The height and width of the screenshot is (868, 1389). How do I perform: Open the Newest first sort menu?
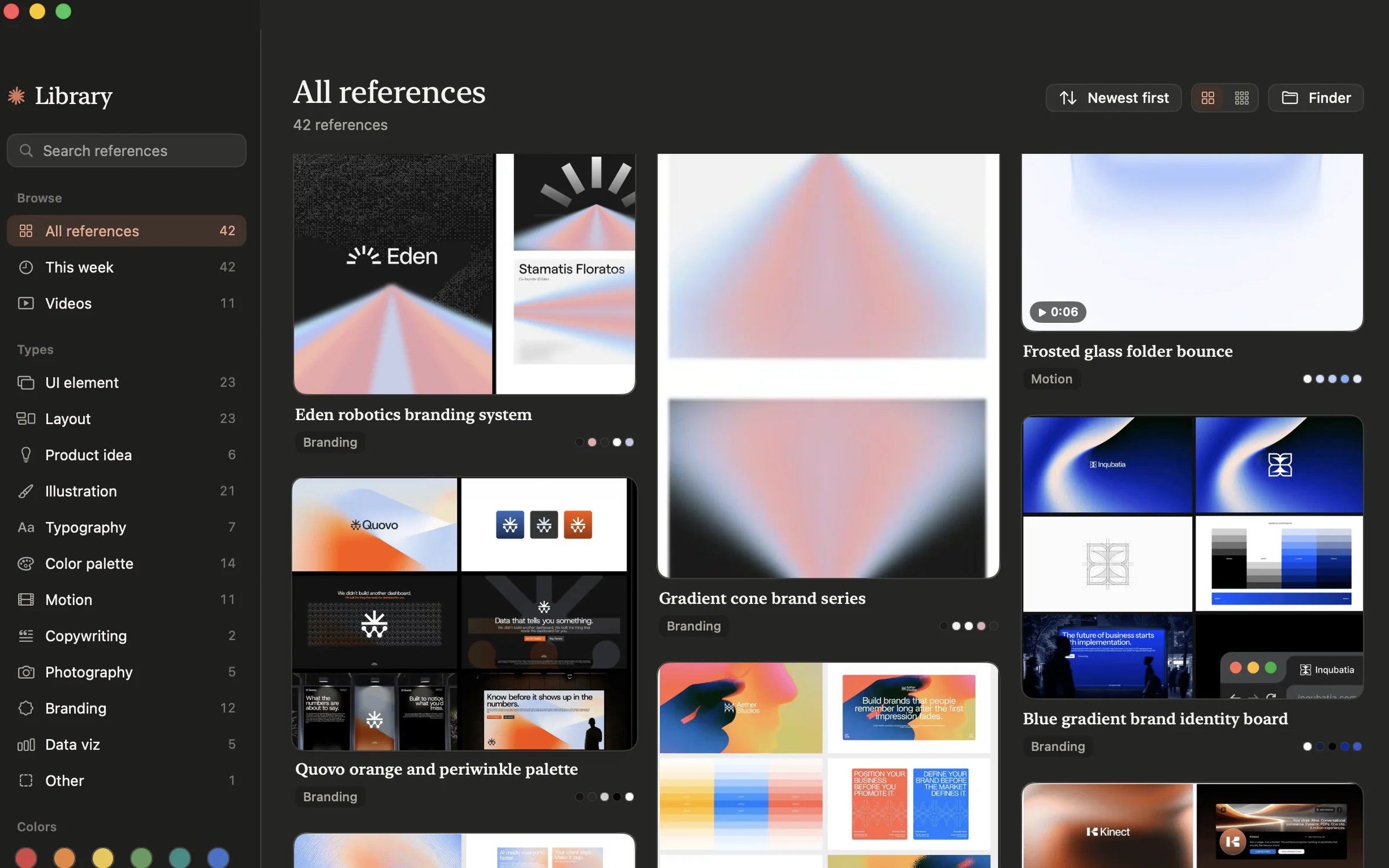coord(1114,98)
